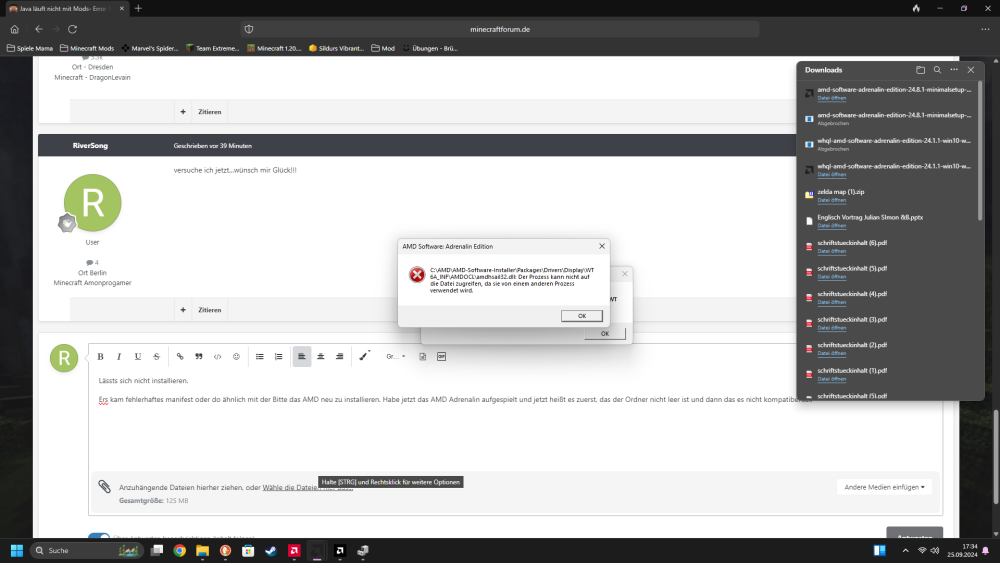Image resolution: width=1000 pixels, height=563 pixels.
Task: Open the Sildurs Vibrant bookmark
Action: click(x=336, y=48)
